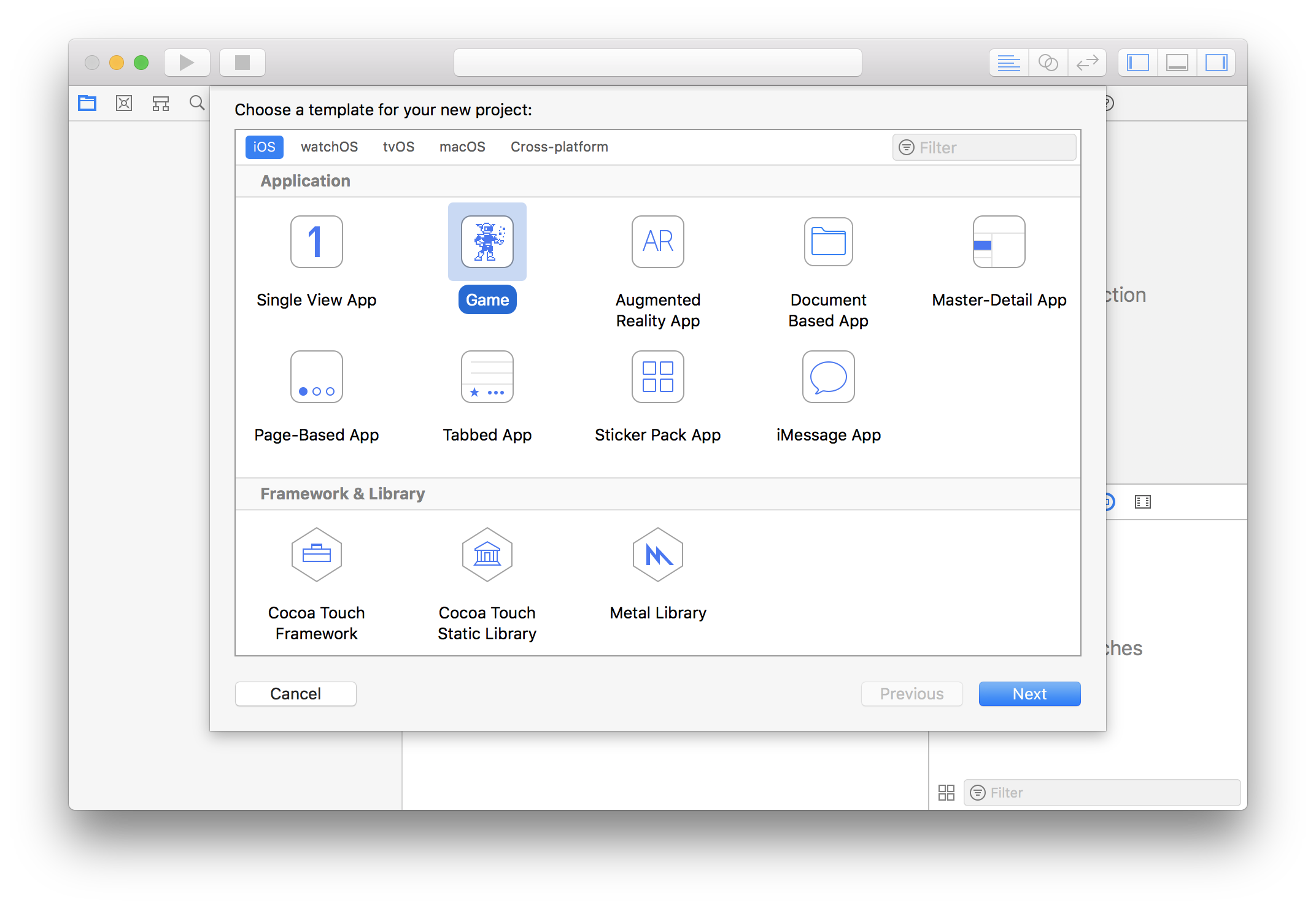Switch to the Assistant editor icon

1048,62
